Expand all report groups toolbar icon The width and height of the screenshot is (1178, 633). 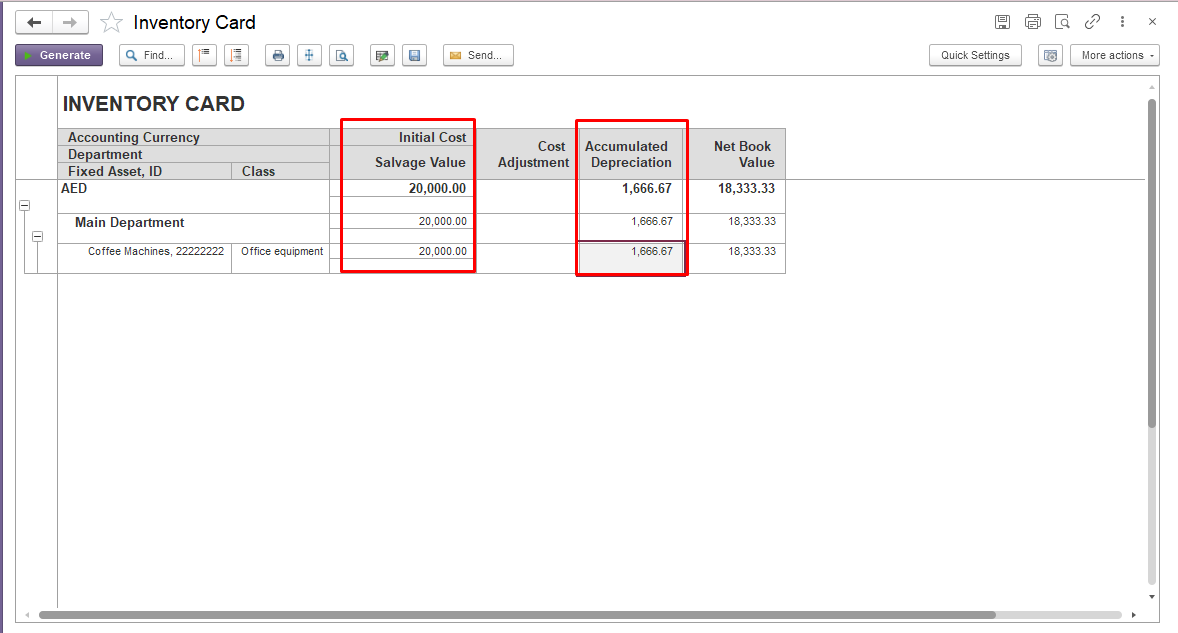click(237, 55)
